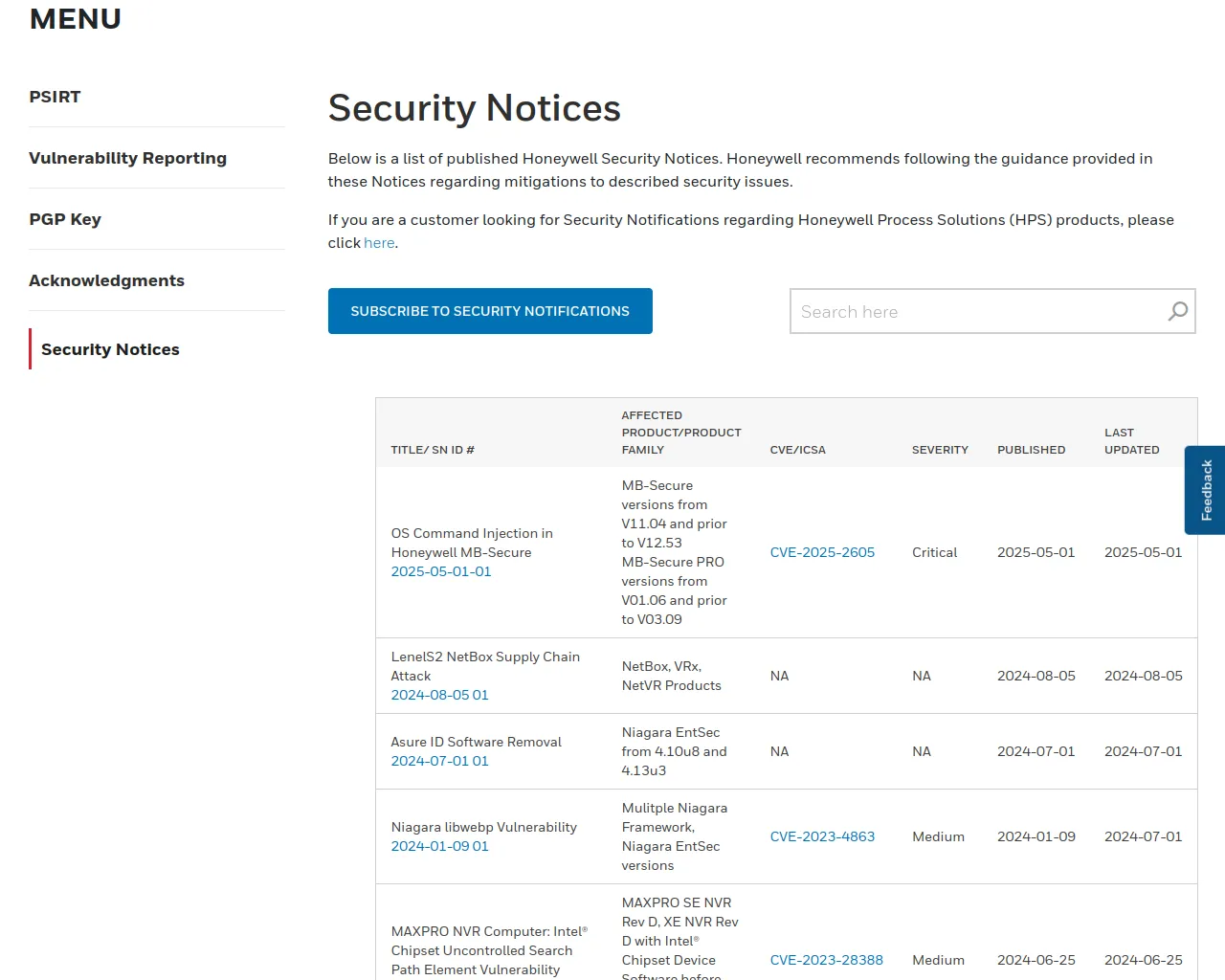Open the PGP Key page

(x=65, y=219)
